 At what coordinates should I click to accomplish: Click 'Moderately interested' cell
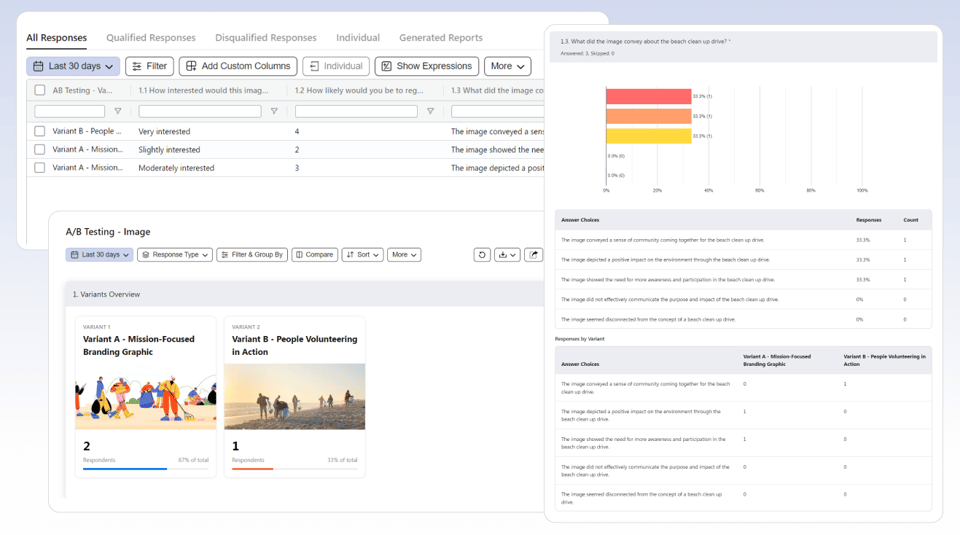pos(176,168)
